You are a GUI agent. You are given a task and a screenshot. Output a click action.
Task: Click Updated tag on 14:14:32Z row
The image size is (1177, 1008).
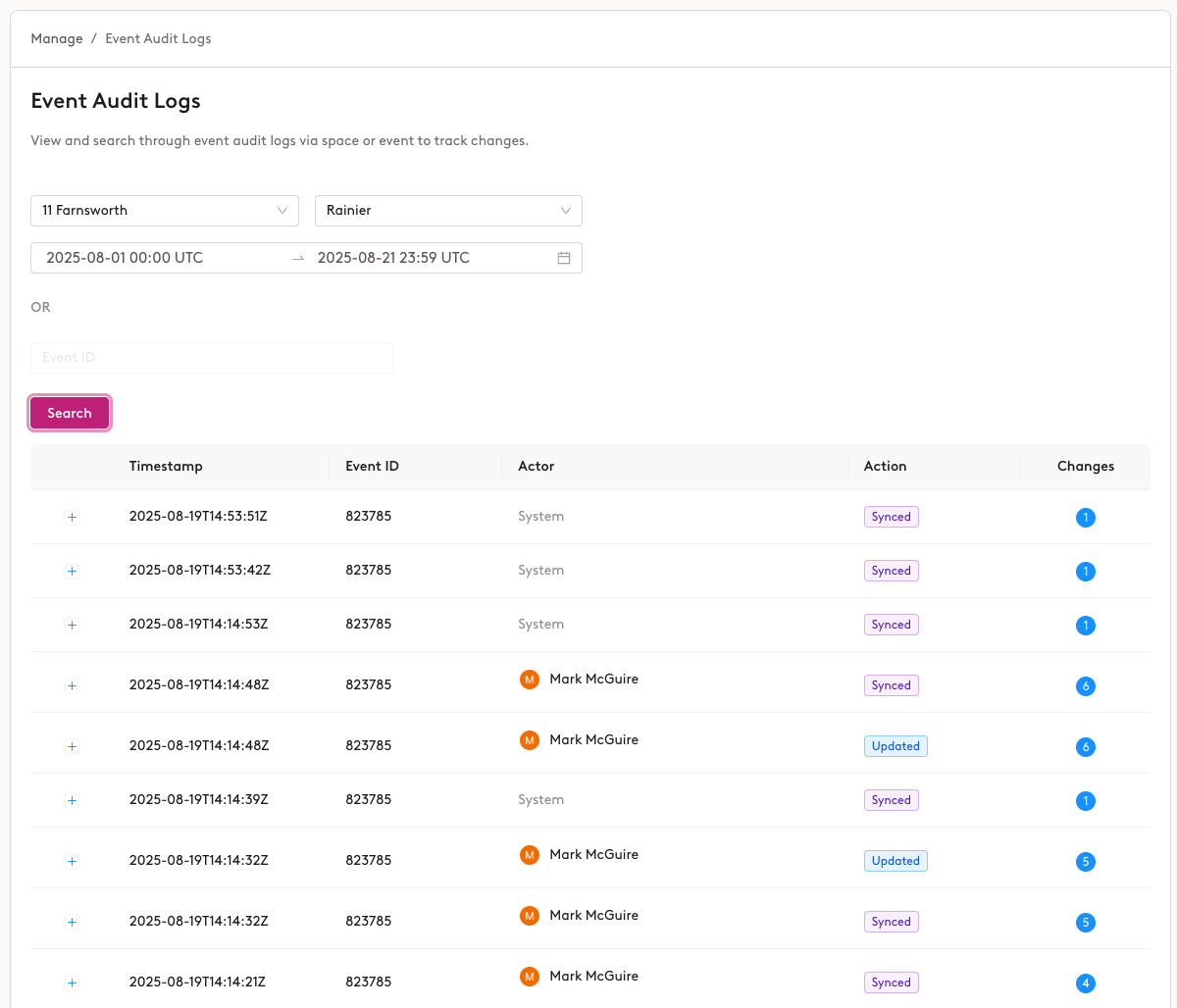896,861
